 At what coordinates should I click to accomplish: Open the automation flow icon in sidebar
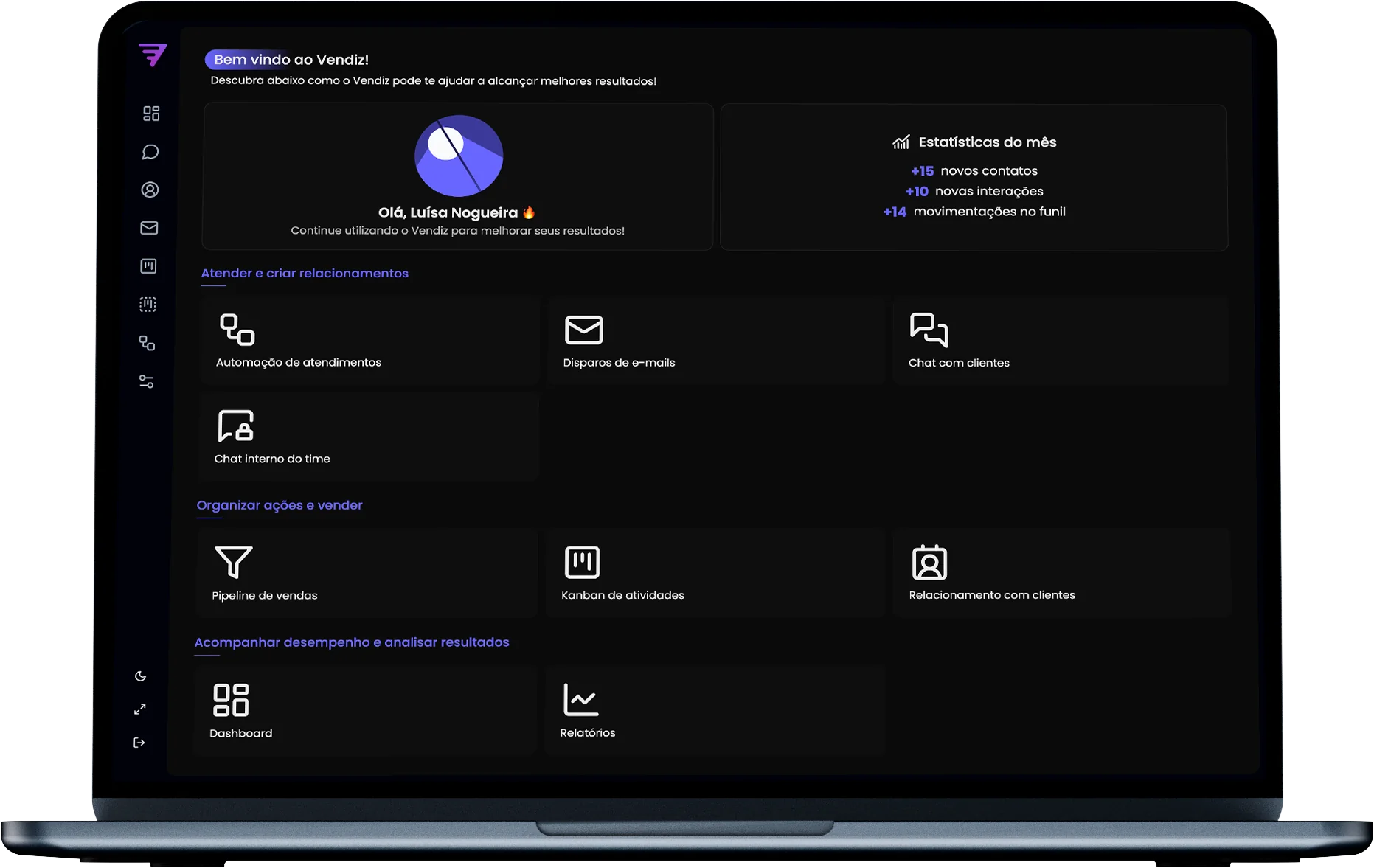click(x=147, y=343)
